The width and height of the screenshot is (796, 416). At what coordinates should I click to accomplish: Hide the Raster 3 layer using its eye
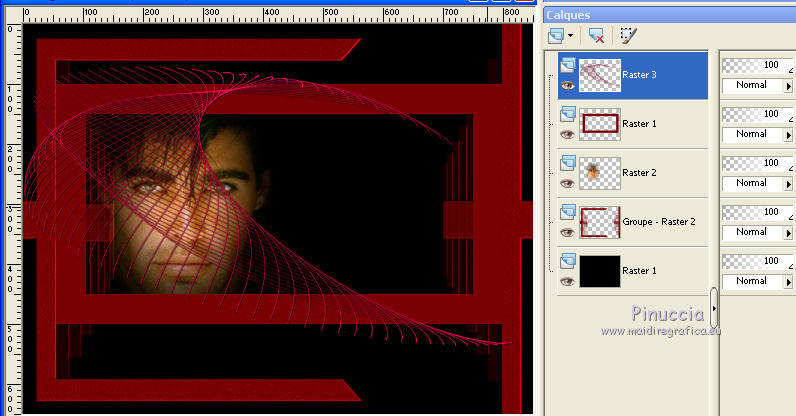[x=567, y=85]
